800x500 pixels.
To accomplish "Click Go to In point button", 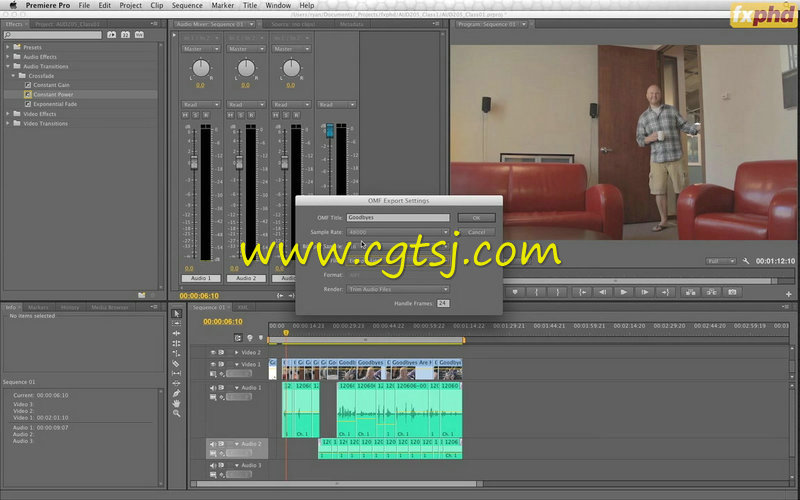I will pyautogui.click(x=581, y=292).
